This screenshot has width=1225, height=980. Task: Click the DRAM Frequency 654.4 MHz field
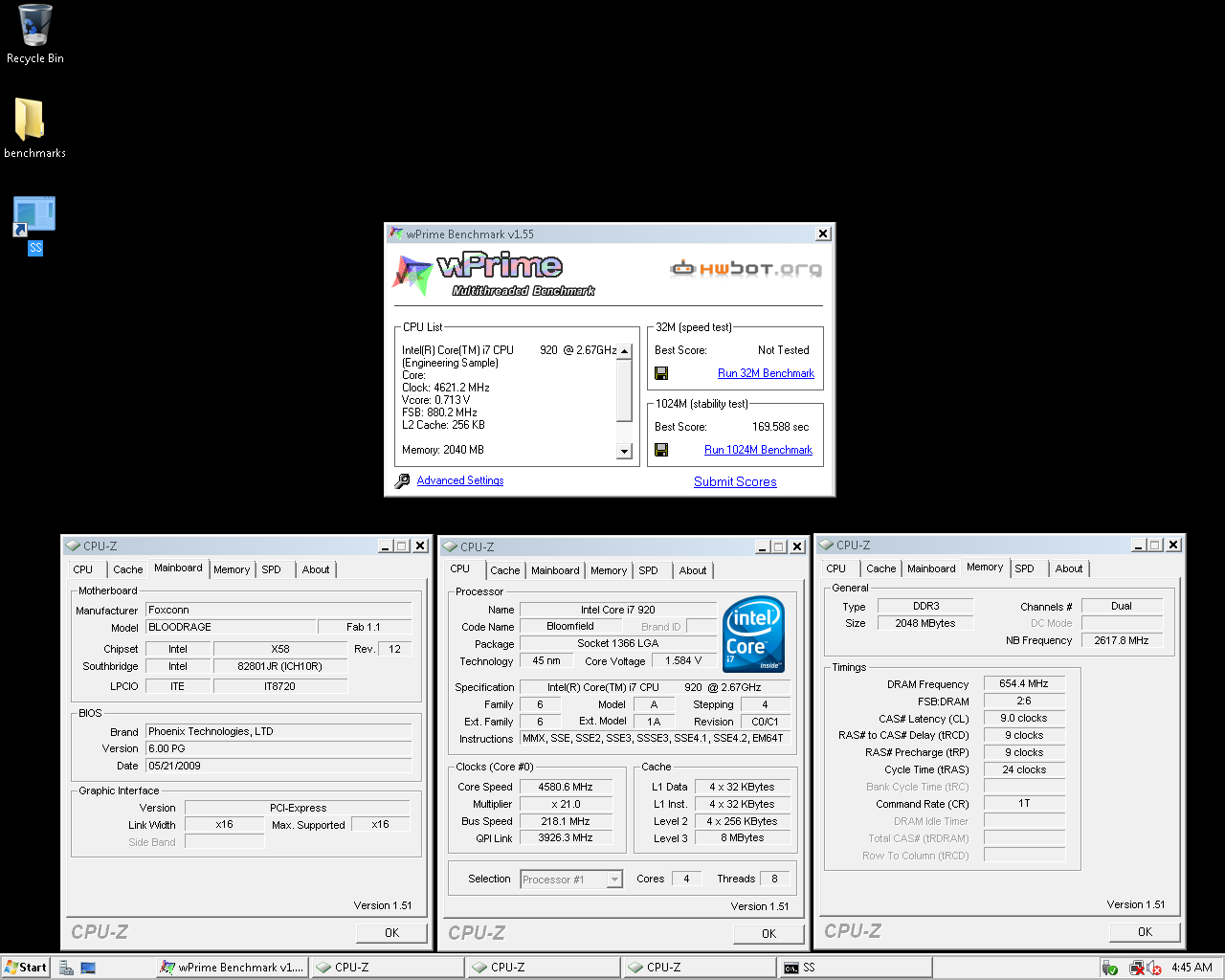pyautogui.click(x=1024, y=683)
